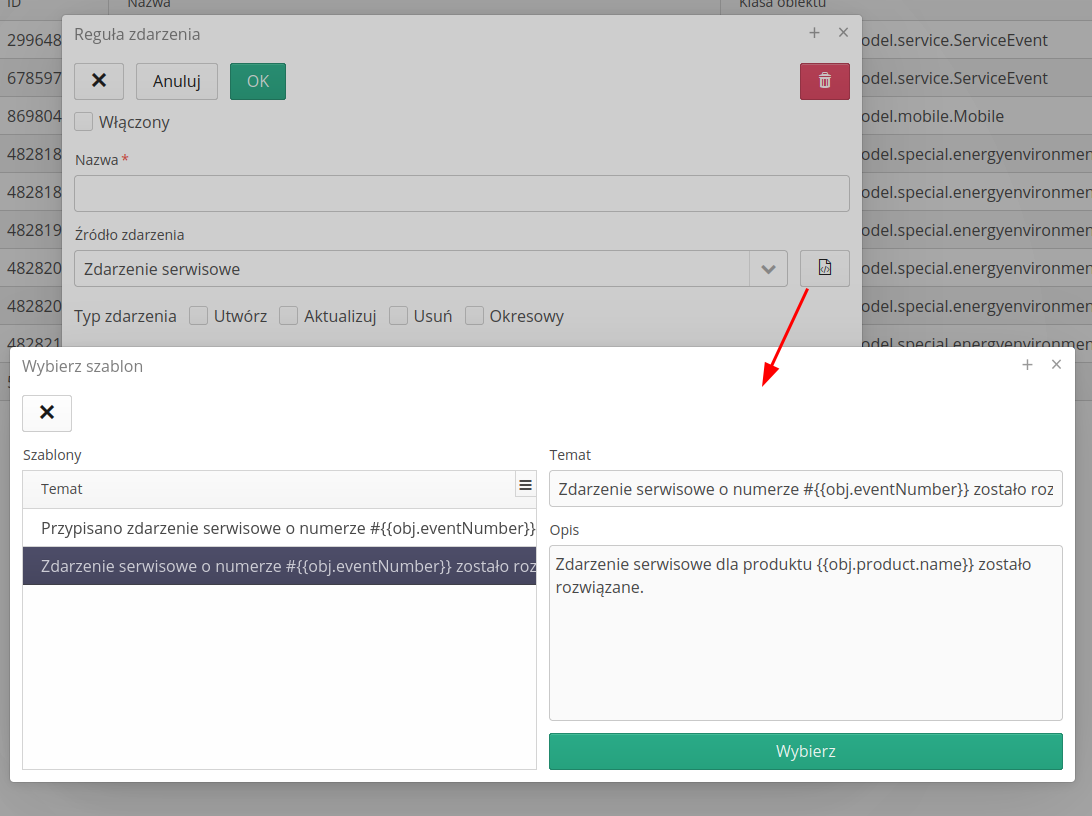Click X button in Wybierz szablon toolbar
1092x816 pixels.
click(x=47, y=413)
